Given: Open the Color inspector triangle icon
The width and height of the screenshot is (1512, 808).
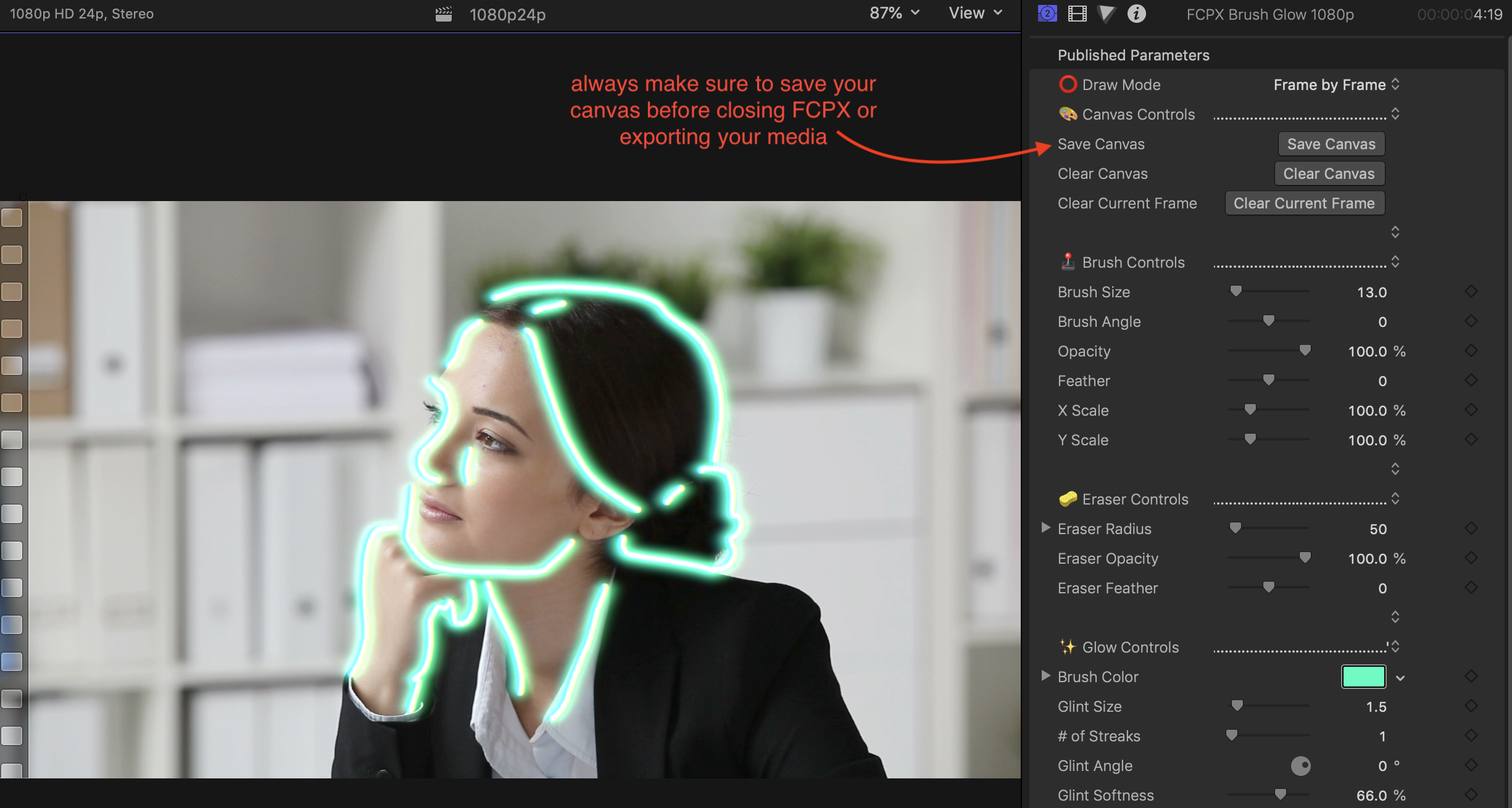Looking at the screenshot, I should point(1107,14).
